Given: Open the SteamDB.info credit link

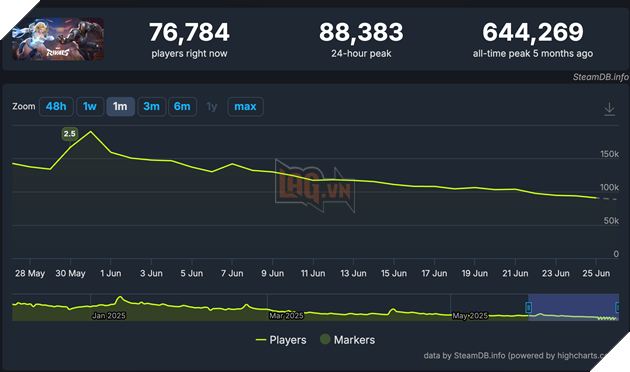Looking at the screenshot, I should pos(600,77).
